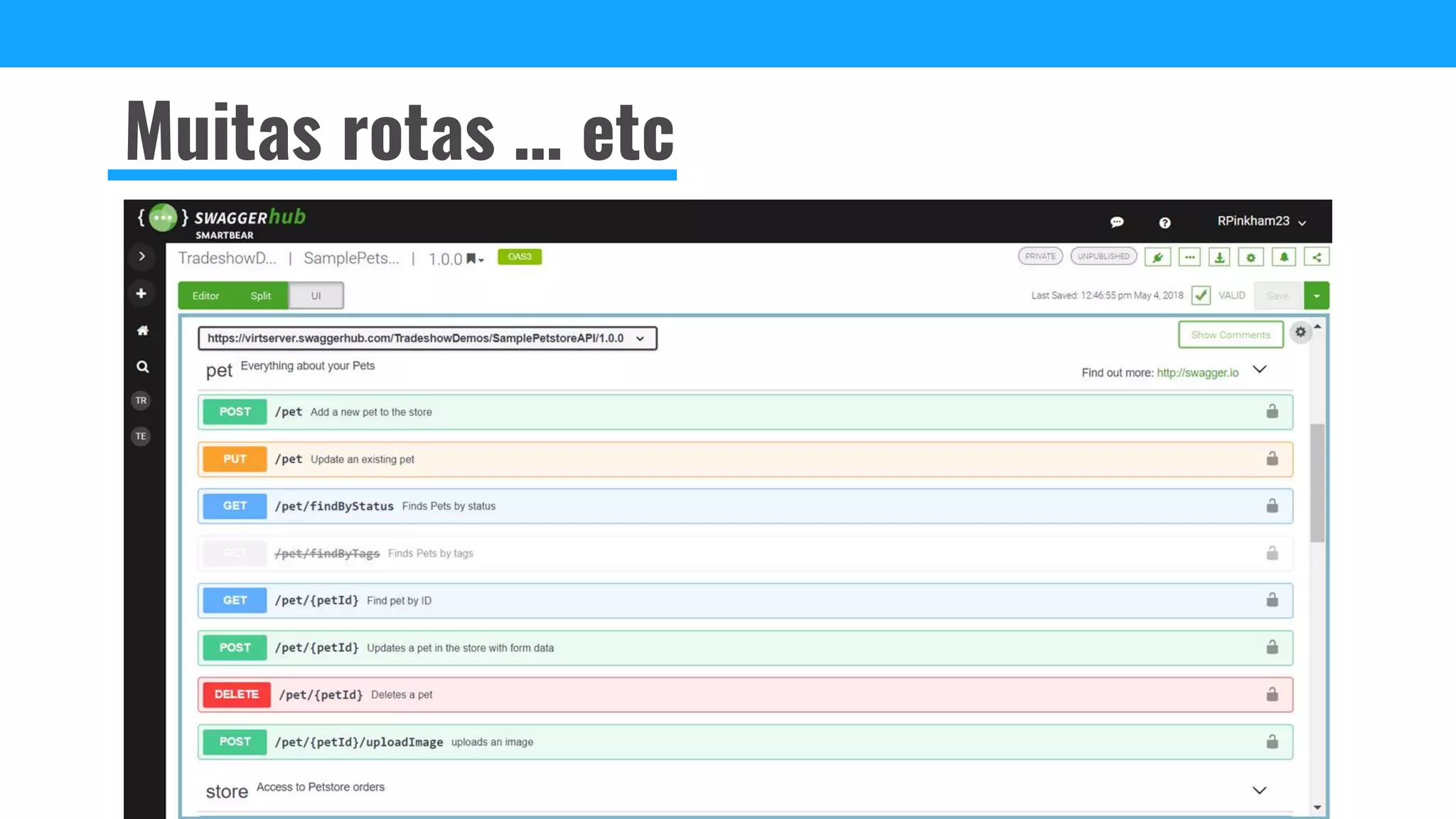Collapse the pet section chevron
This screenshot has height=819, width=1456.
1260,370
